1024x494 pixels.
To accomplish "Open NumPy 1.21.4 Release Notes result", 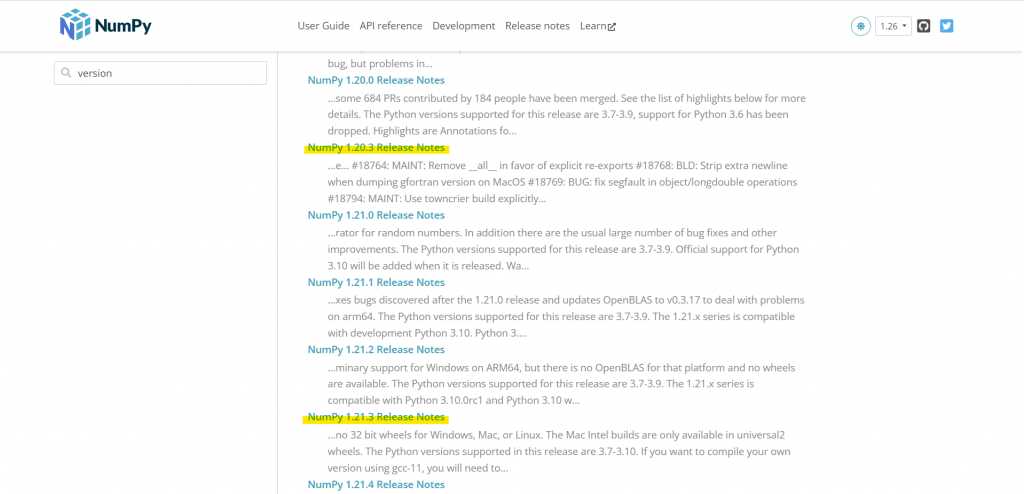I will (376, 484).
